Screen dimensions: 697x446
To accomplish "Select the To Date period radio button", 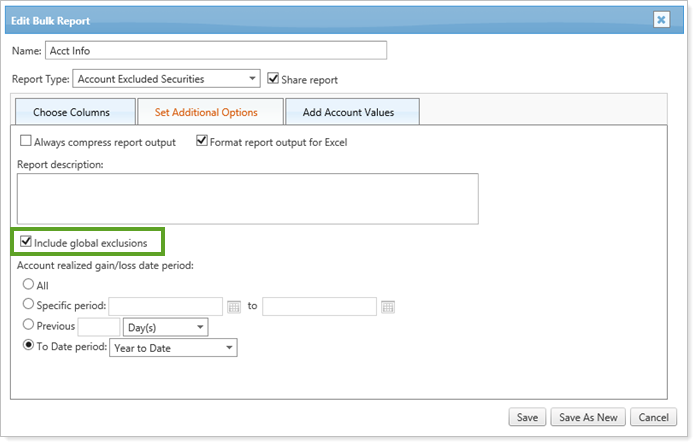I will [x=27, y=348].
